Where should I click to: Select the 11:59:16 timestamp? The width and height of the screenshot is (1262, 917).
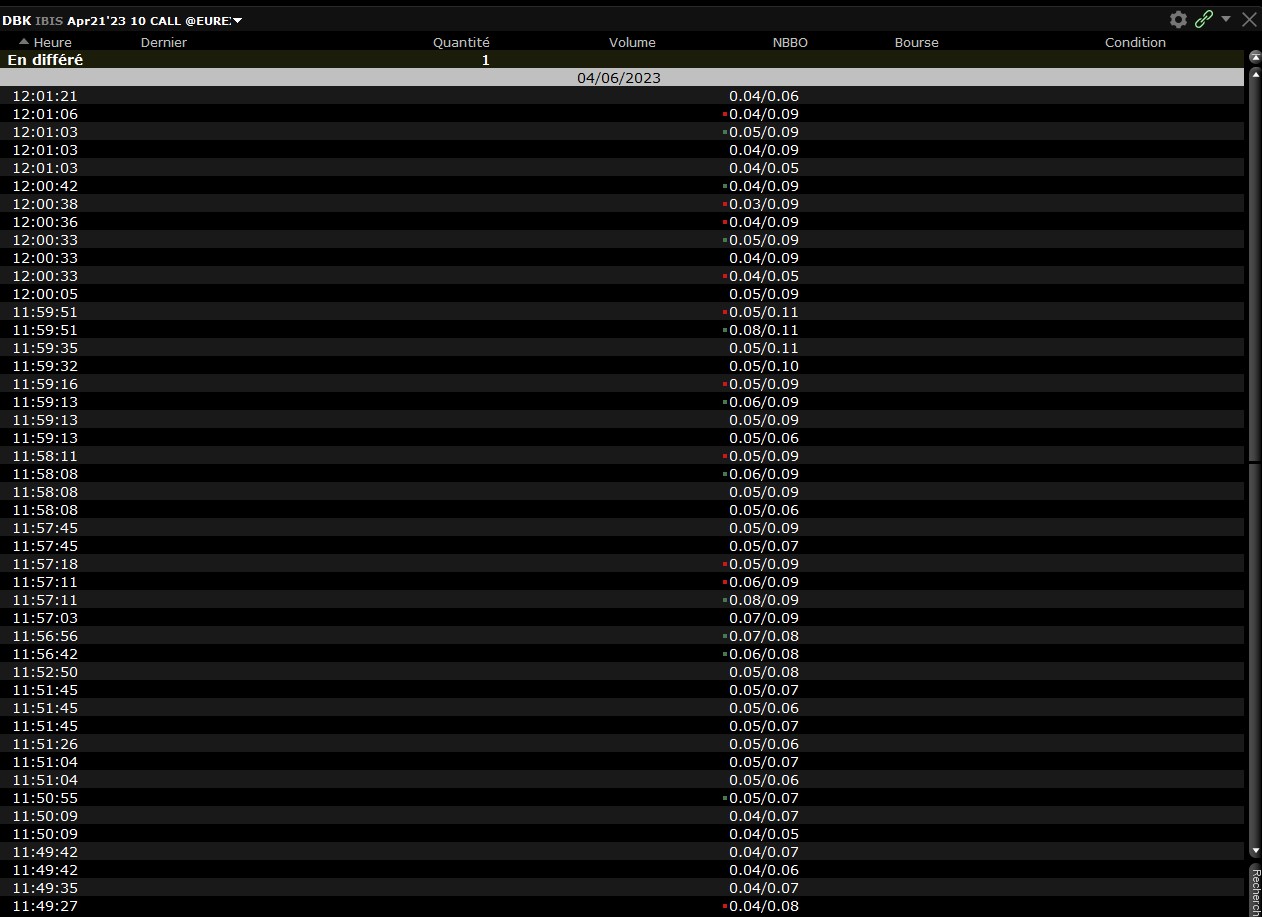click(45, 384)
